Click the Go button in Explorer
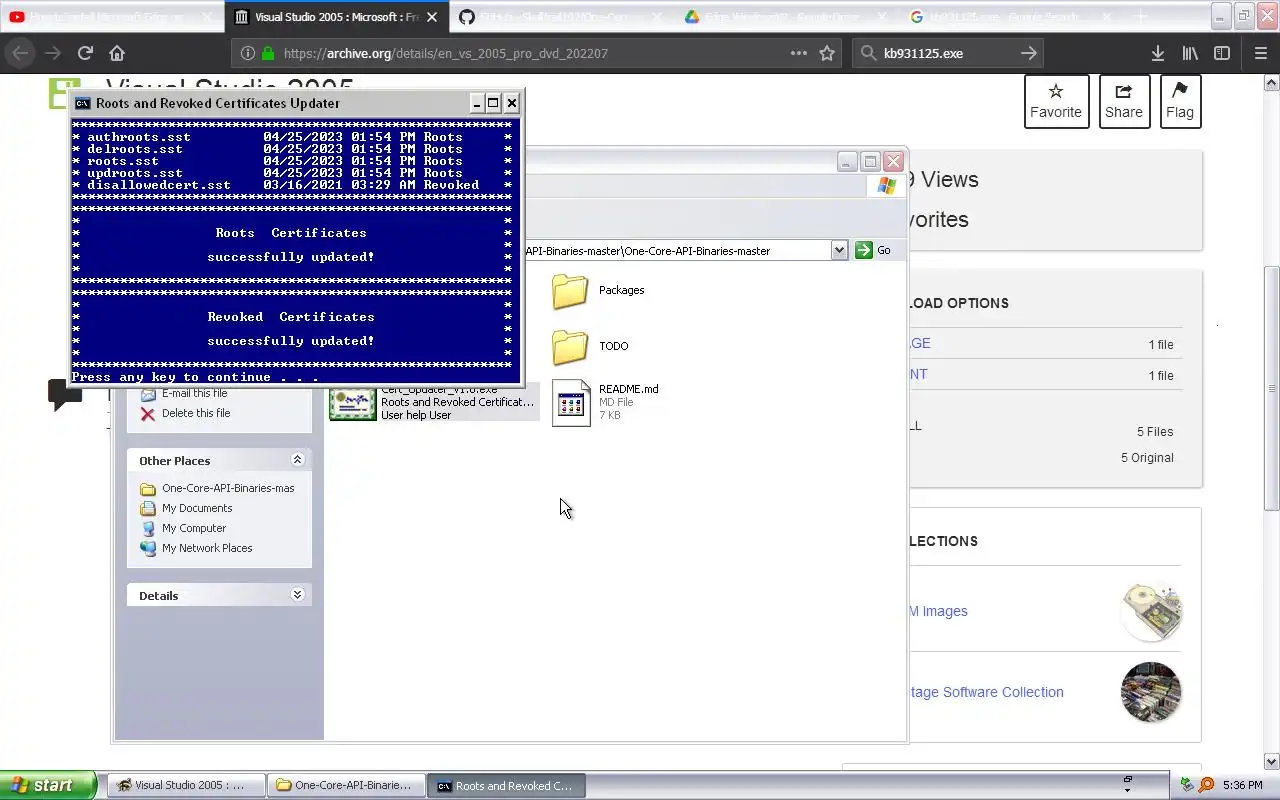Screen dimensions: 1280x800 coord(873,250)
